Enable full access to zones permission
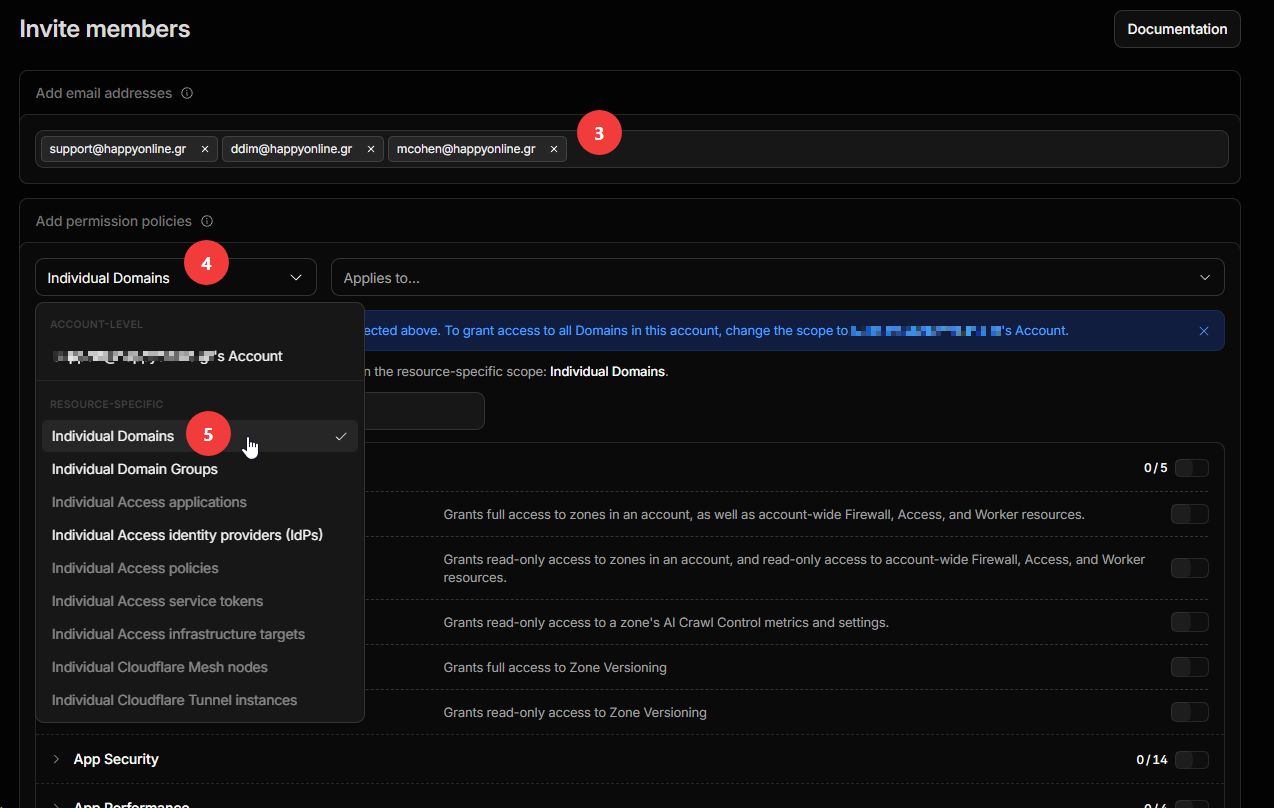The width and height of the screenshot is (1274, 808). click(1189, 514)
